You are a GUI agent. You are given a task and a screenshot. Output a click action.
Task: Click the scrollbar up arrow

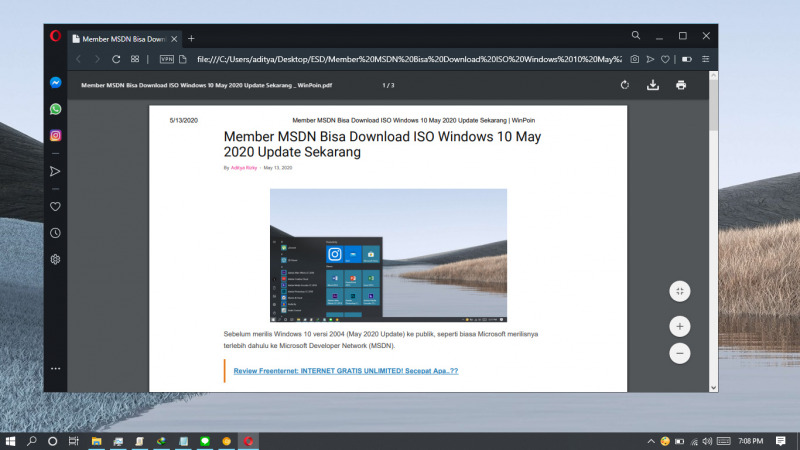(713, 76)
